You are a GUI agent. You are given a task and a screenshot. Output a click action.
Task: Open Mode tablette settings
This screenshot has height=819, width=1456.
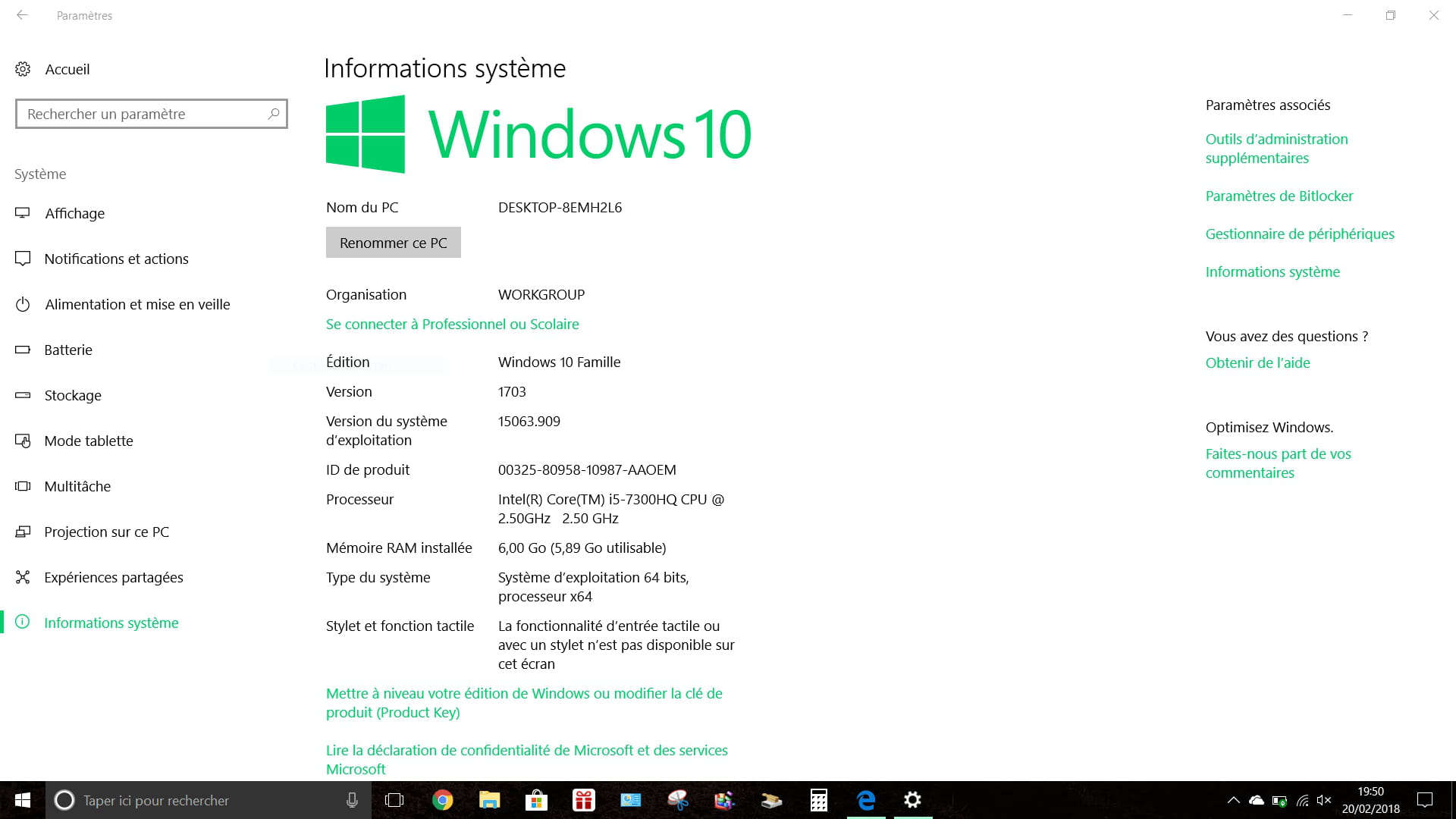click(x=89, y=441)
